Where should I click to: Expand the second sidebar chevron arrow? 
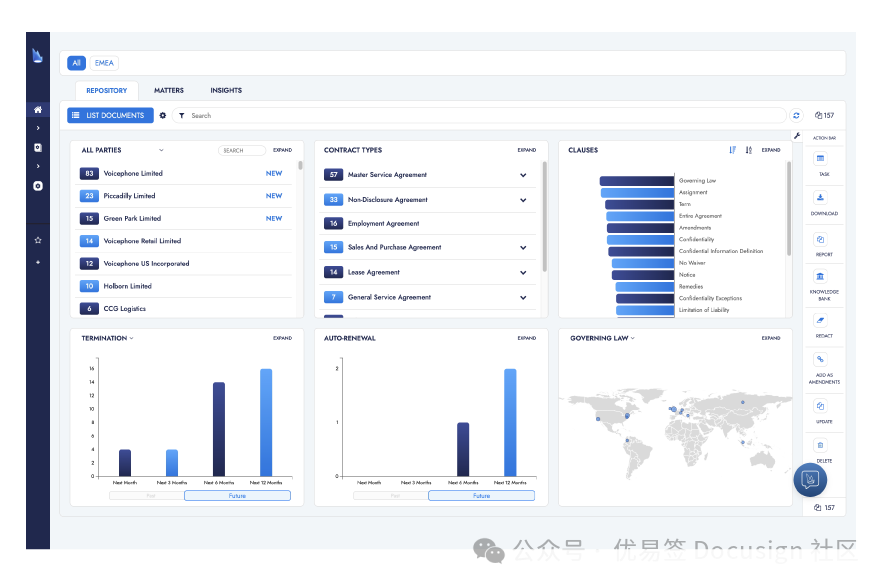38,166
